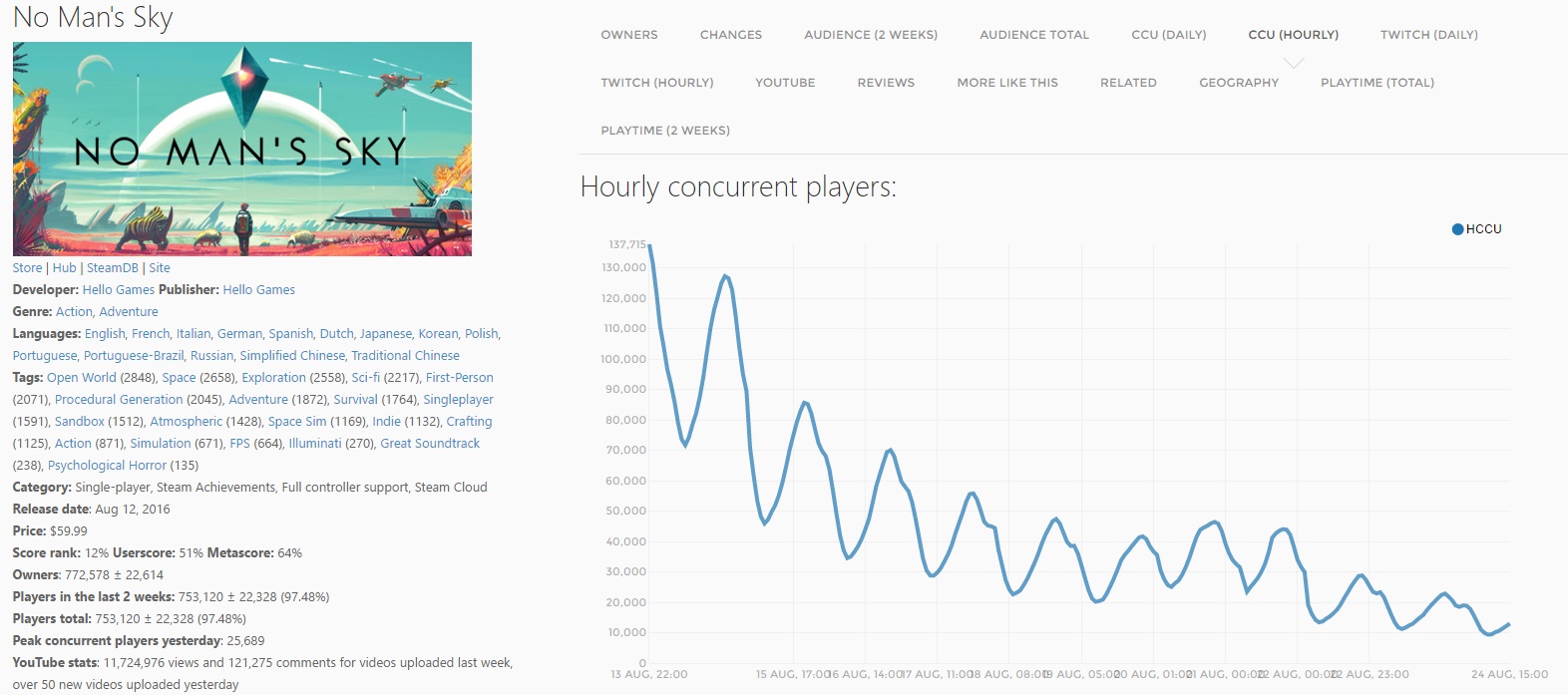Select the Adventure genre link

(129, 312)
